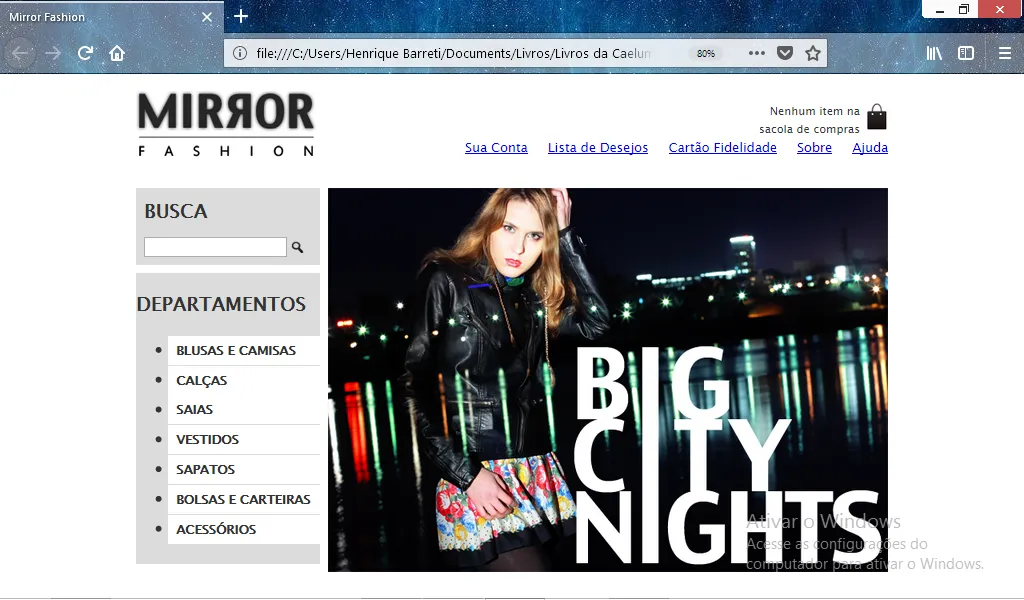Image resolution: width=1024 pixels, height=600 pixels.
Task: Reload the Mirror Fashion page
Action: [x=84, y=54]
